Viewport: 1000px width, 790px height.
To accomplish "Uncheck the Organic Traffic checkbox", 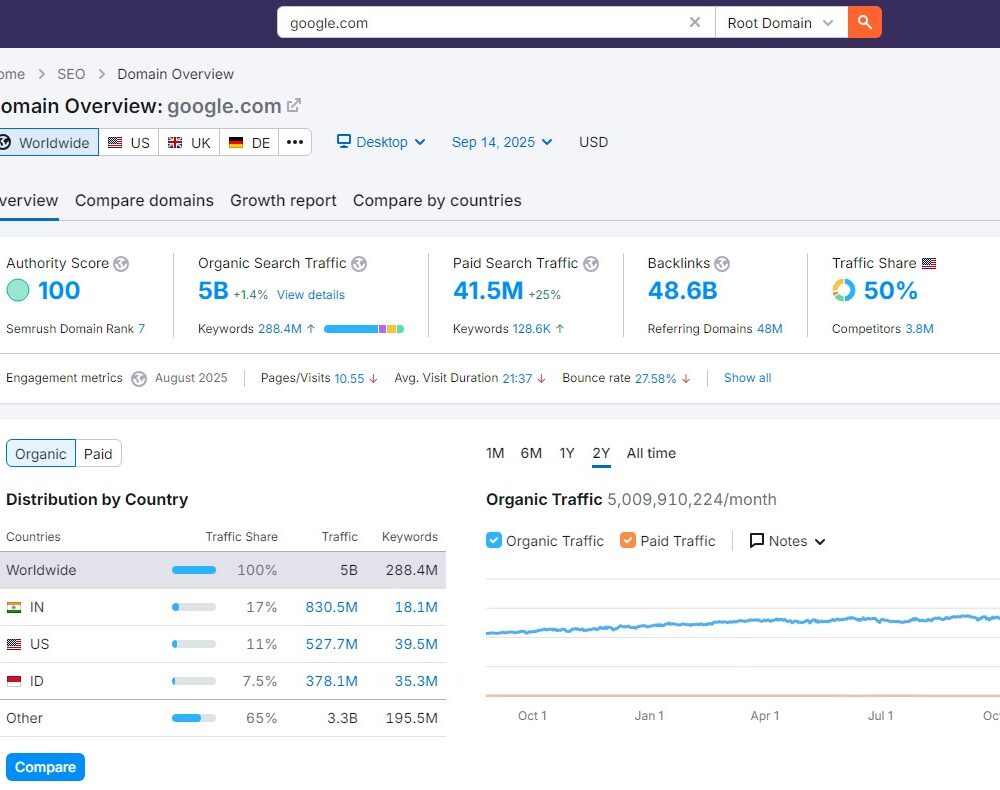I will (x=493, y=539).
